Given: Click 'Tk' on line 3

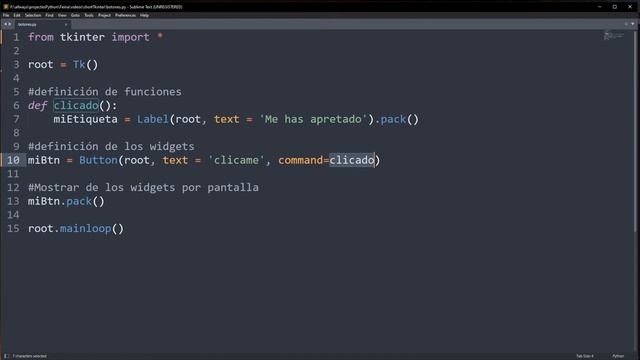Looking at the screenshot, I should [79, 64].
